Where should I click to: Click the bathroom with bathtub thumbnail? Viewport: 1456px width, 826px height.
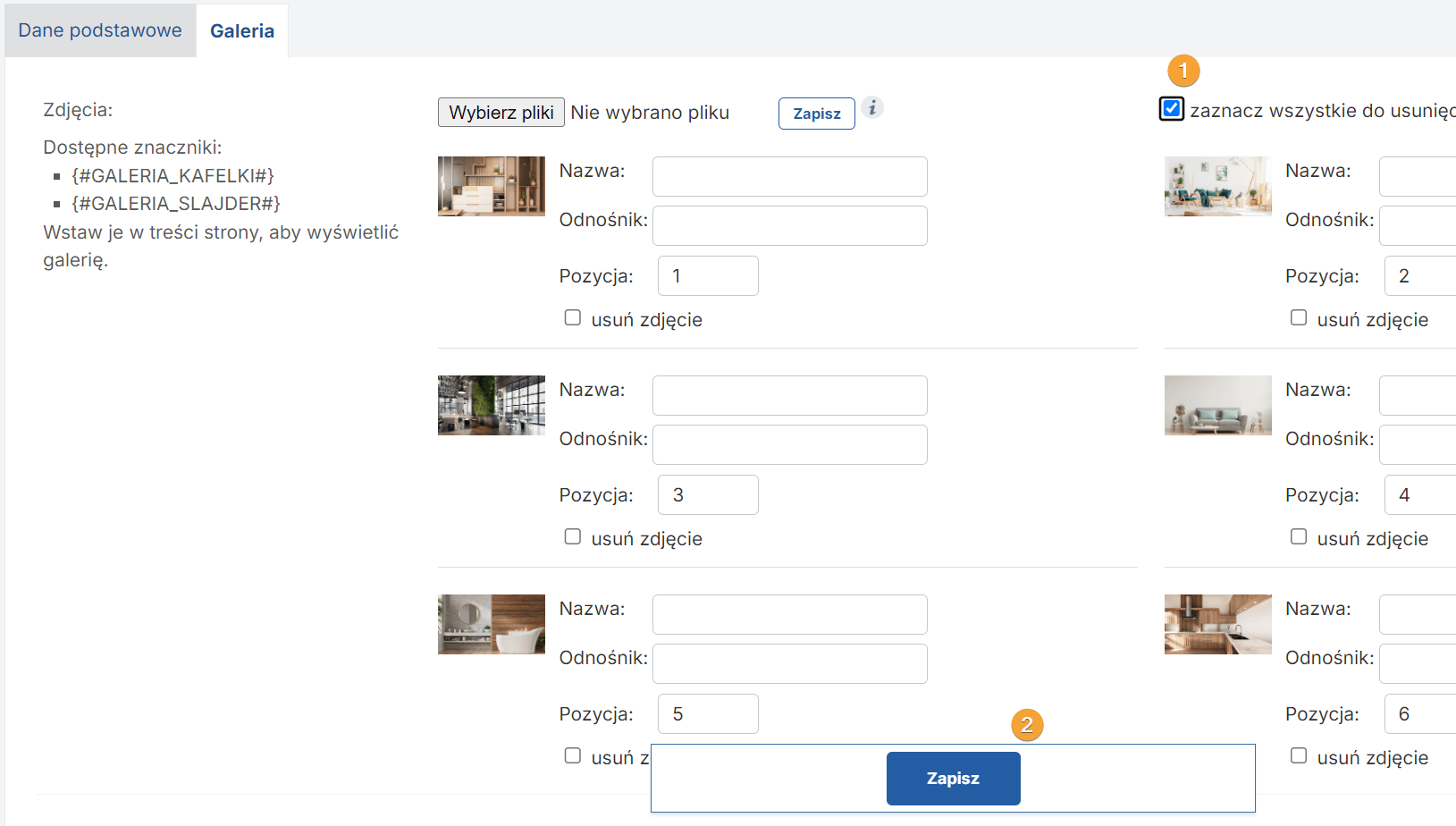492,624
